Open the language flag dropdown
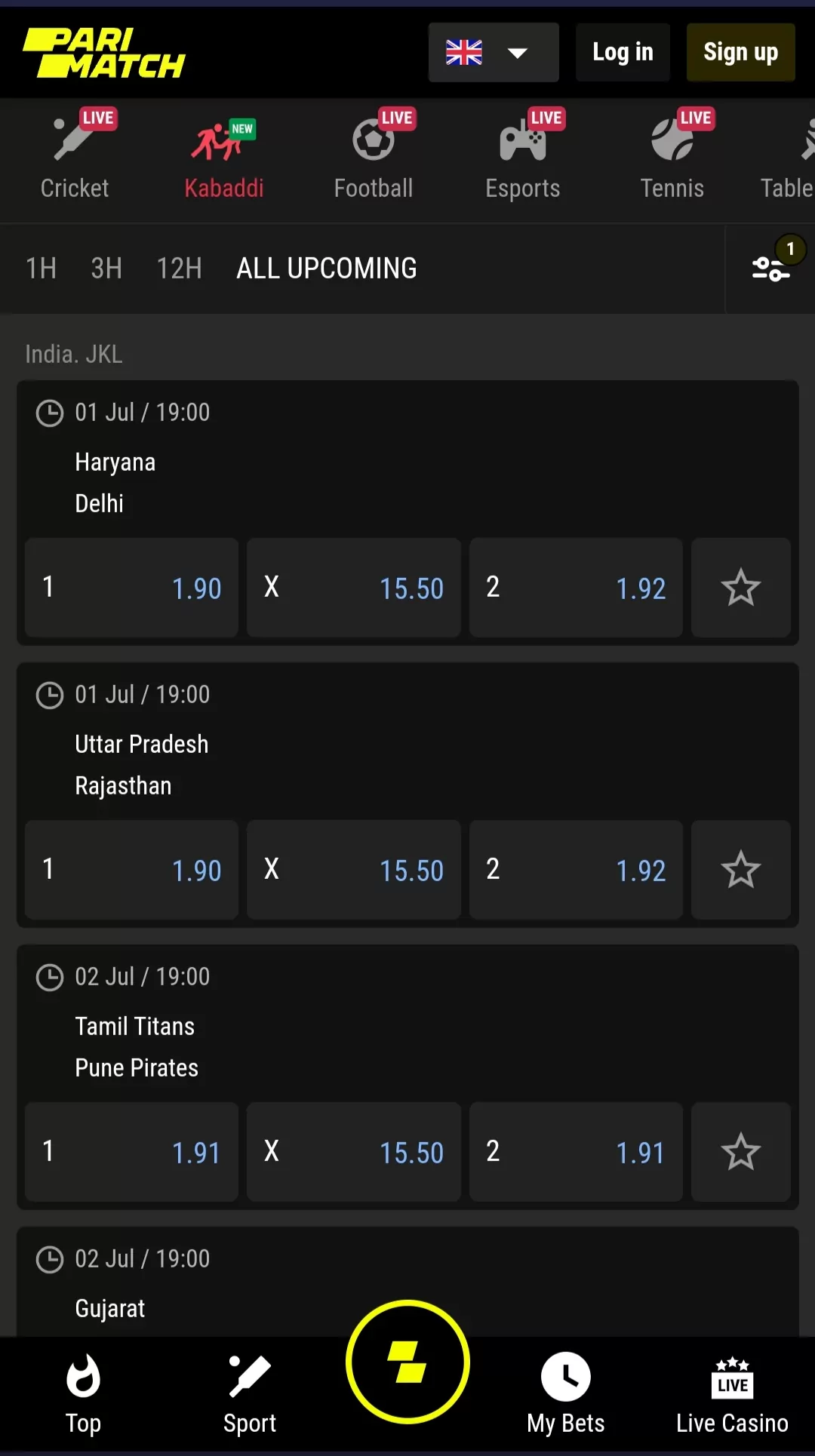Image resolution: width=815 pixels, height=1456 pixels. click(x=493, y=52)
